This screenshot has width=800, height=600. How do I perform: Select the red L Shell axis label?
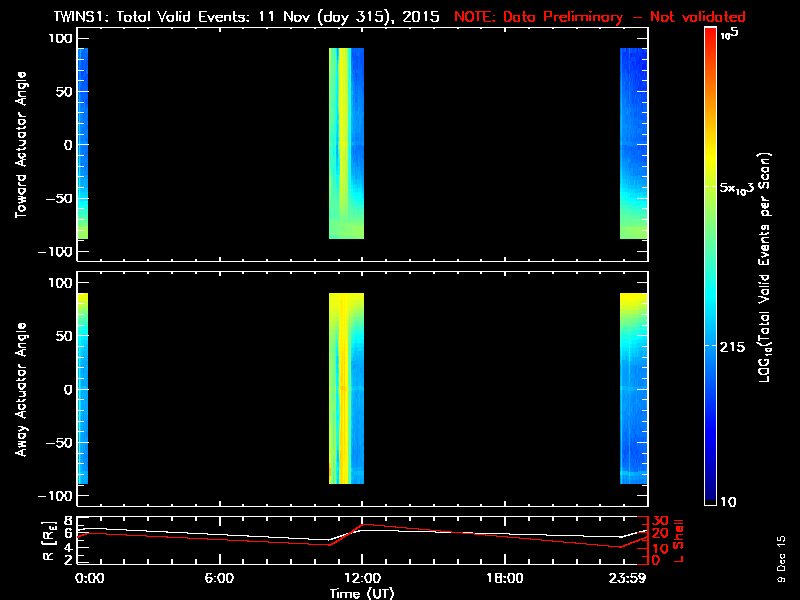pyautogui.click(x=680, y=538)
